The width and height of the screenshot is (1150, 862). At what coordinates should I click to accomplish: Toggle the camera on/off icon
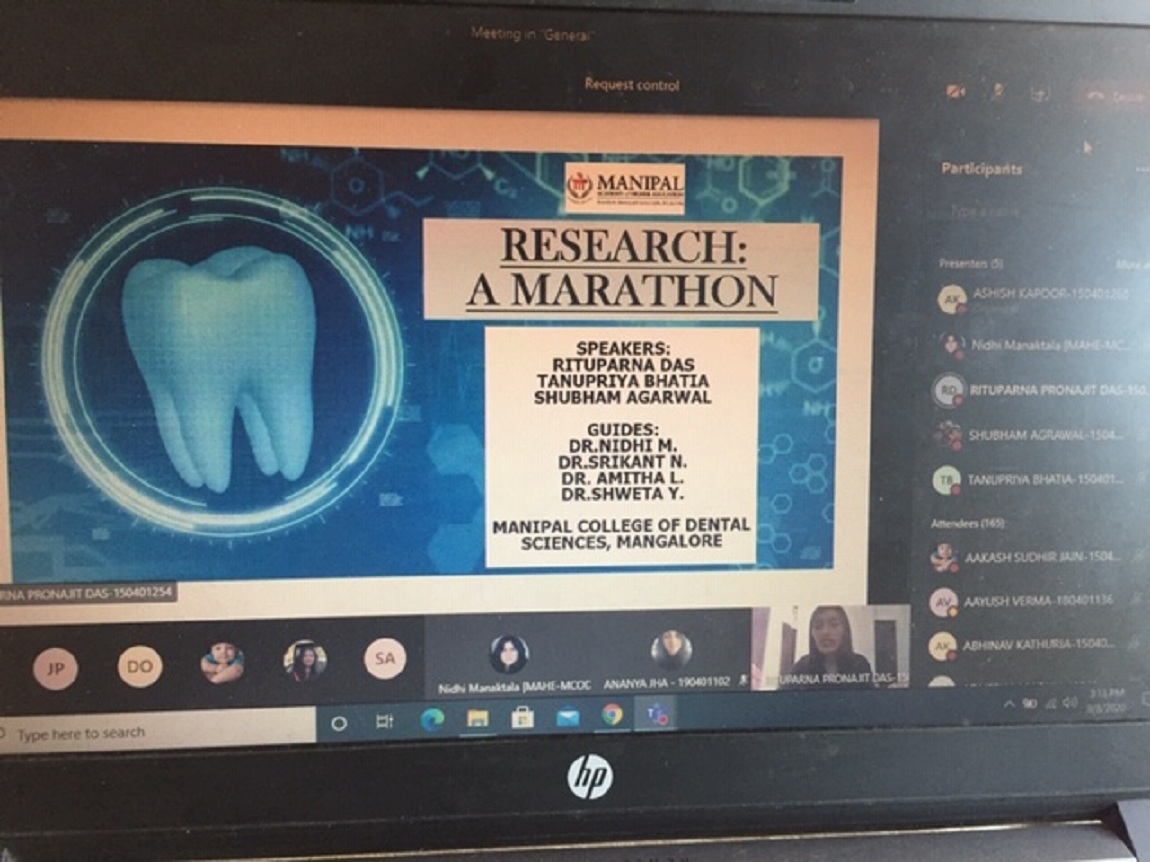pos(955,92)
